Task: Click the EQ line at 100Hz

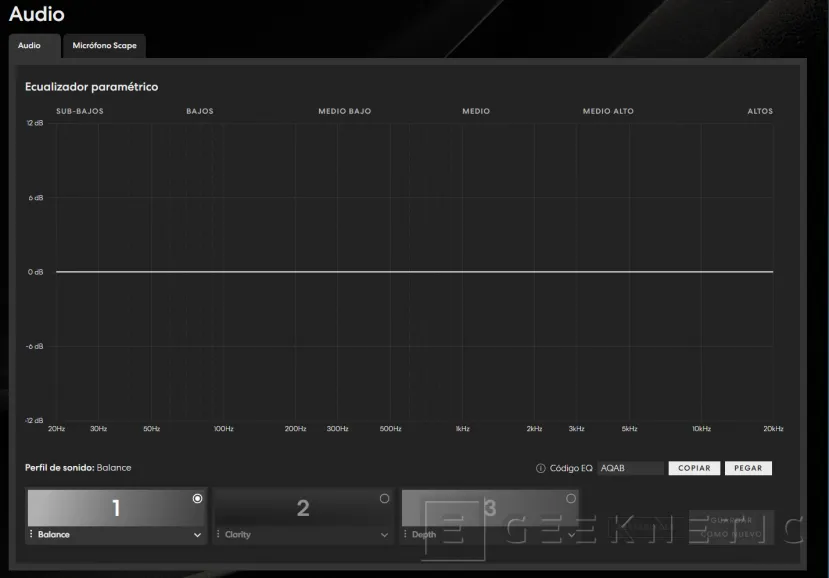Action: point(223,272)
